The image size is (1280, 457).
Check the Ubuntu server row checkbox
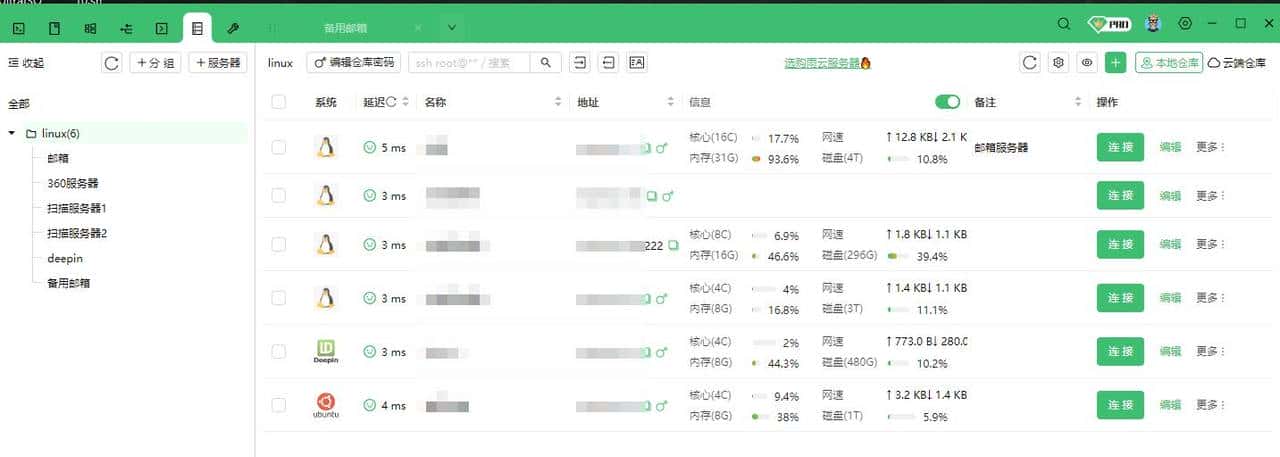279,405
